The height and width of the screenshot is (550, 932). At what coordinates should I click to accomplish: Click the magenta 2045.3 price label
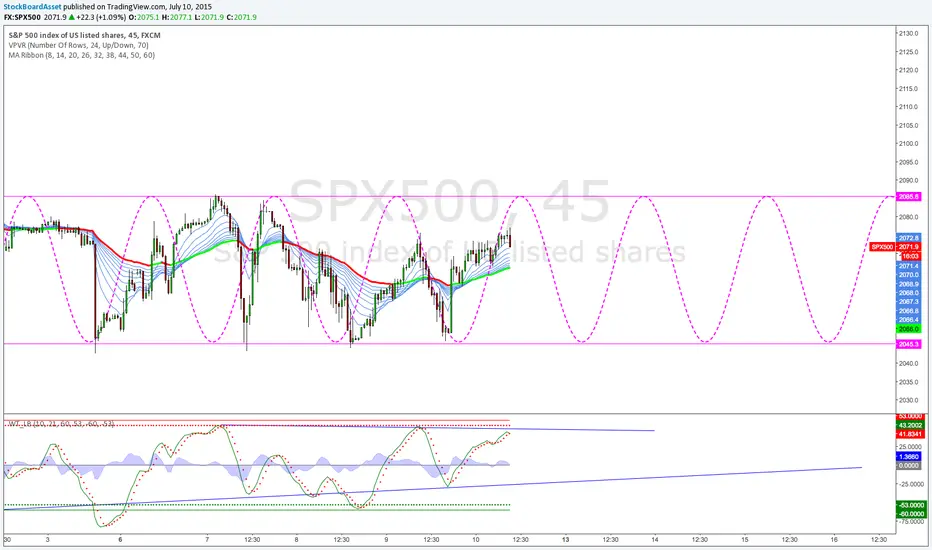(908, 344)
